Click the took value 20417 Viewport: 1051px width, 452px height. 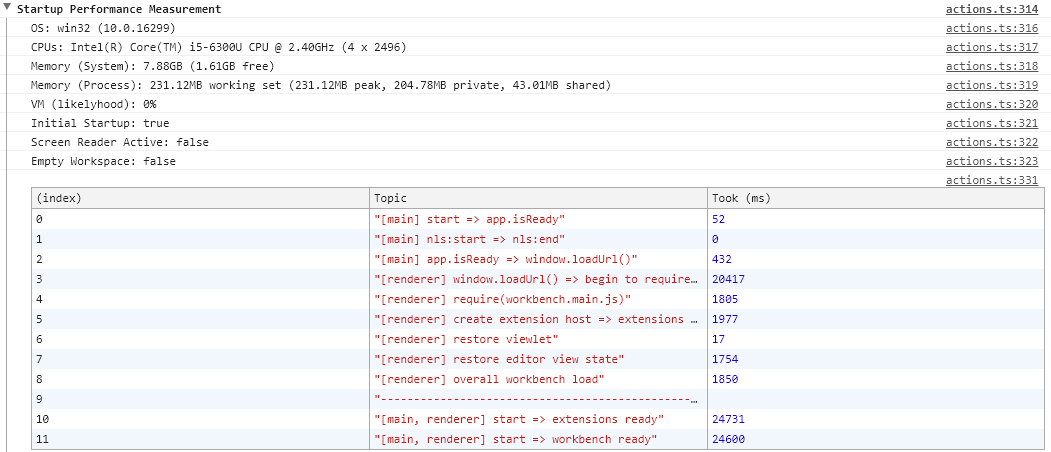point(728,279)
